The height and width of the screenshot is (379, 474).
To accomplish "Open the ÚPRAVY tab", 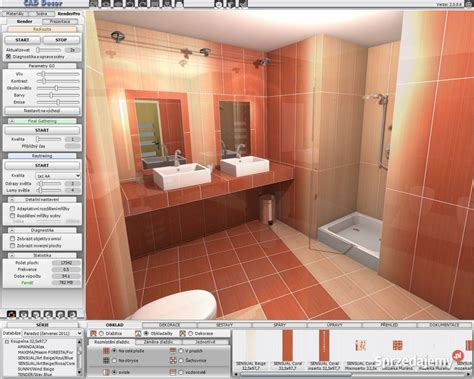I will point(334,325).
